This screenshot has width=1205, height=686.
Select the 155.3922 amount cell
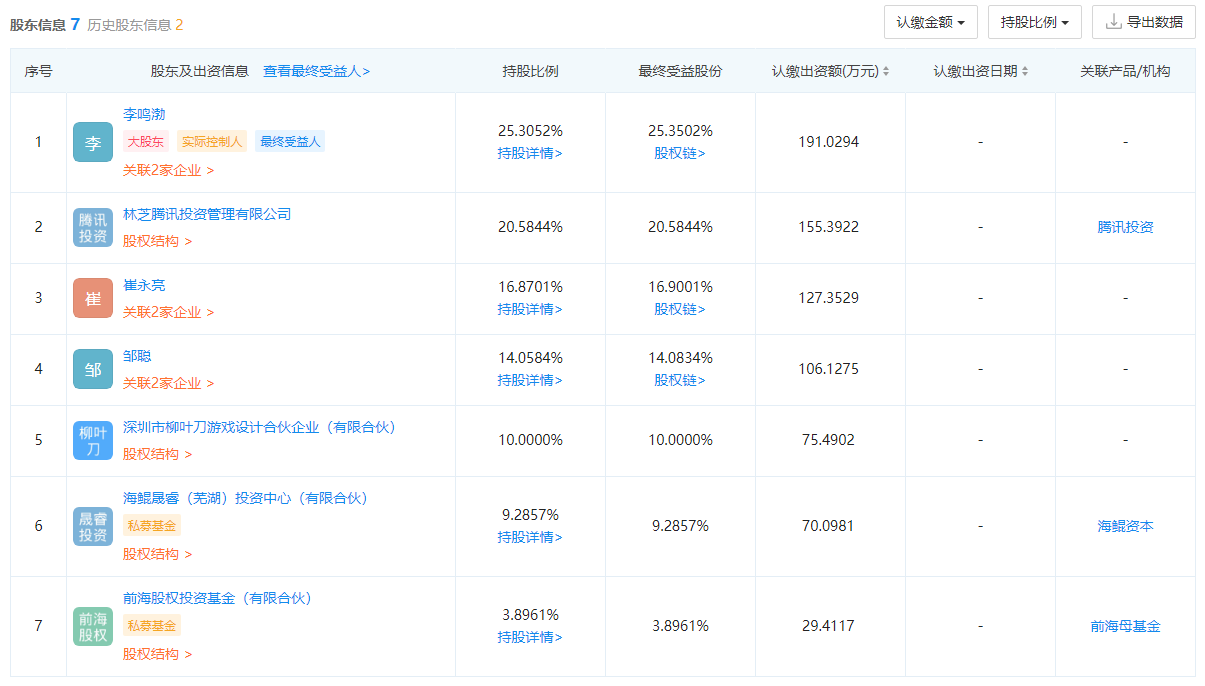[x=828, y=227]
